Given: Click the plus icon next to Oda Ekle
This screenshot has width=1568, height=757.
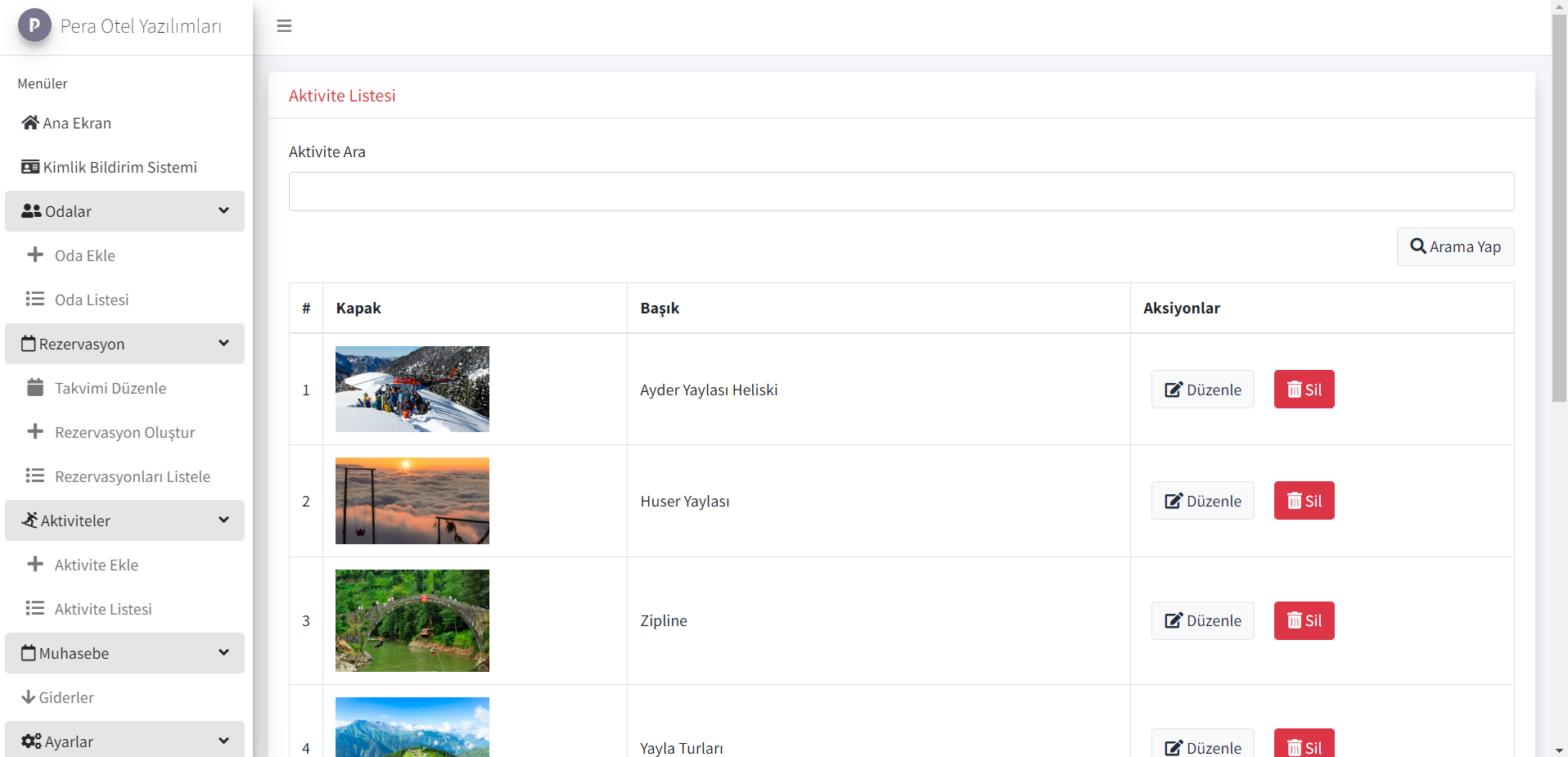Looking at the screenshot, I should tap(35, 255).
